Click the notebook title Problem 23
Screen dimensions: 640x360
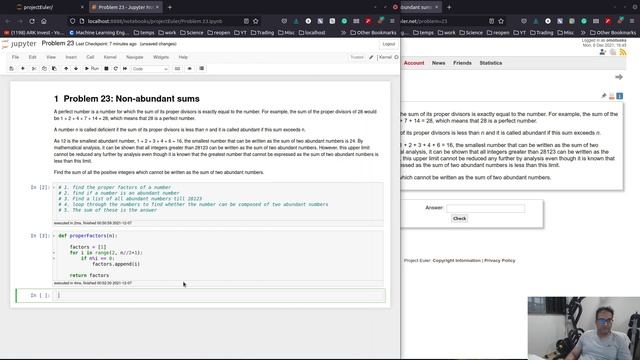tap(58, 43)
